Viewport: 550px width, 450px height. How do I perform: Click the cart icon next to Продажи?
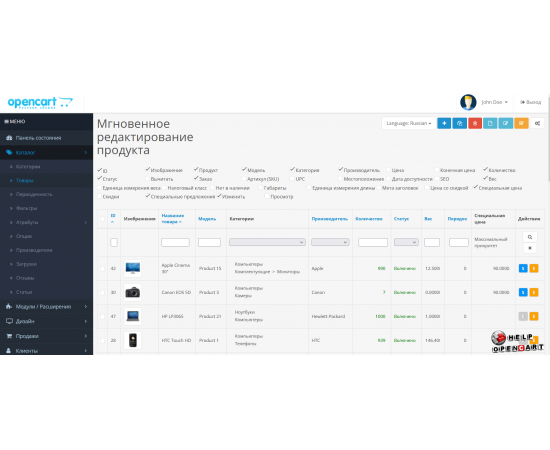(x=9, y=336)
